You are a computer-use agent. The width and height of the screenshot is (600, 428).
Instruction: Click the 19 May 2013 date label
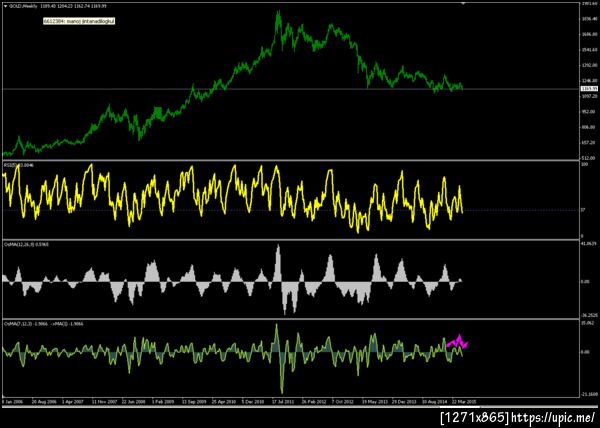[375, 402]
